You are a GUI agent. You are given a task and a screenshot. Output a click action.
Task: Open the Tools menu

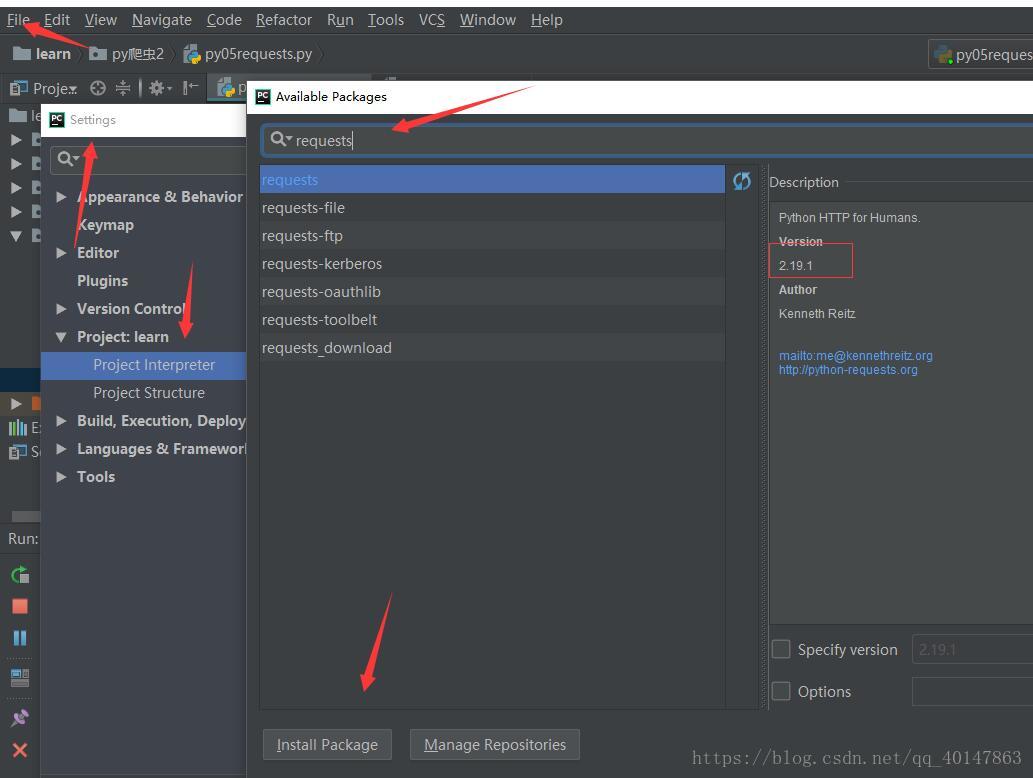(x=385, y=20)
